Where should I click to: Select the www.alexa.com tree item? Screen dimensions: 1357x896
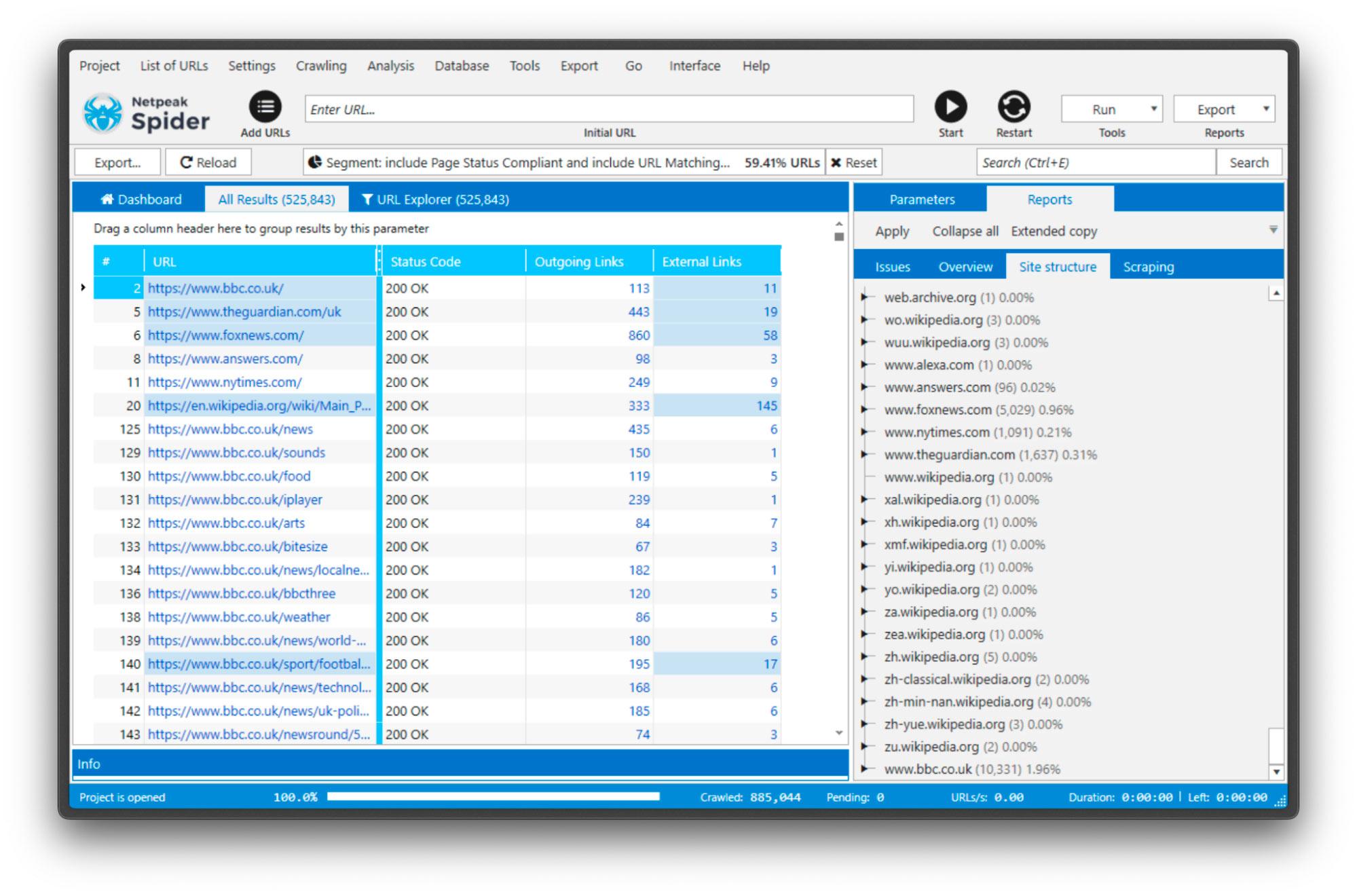point(957,365)
